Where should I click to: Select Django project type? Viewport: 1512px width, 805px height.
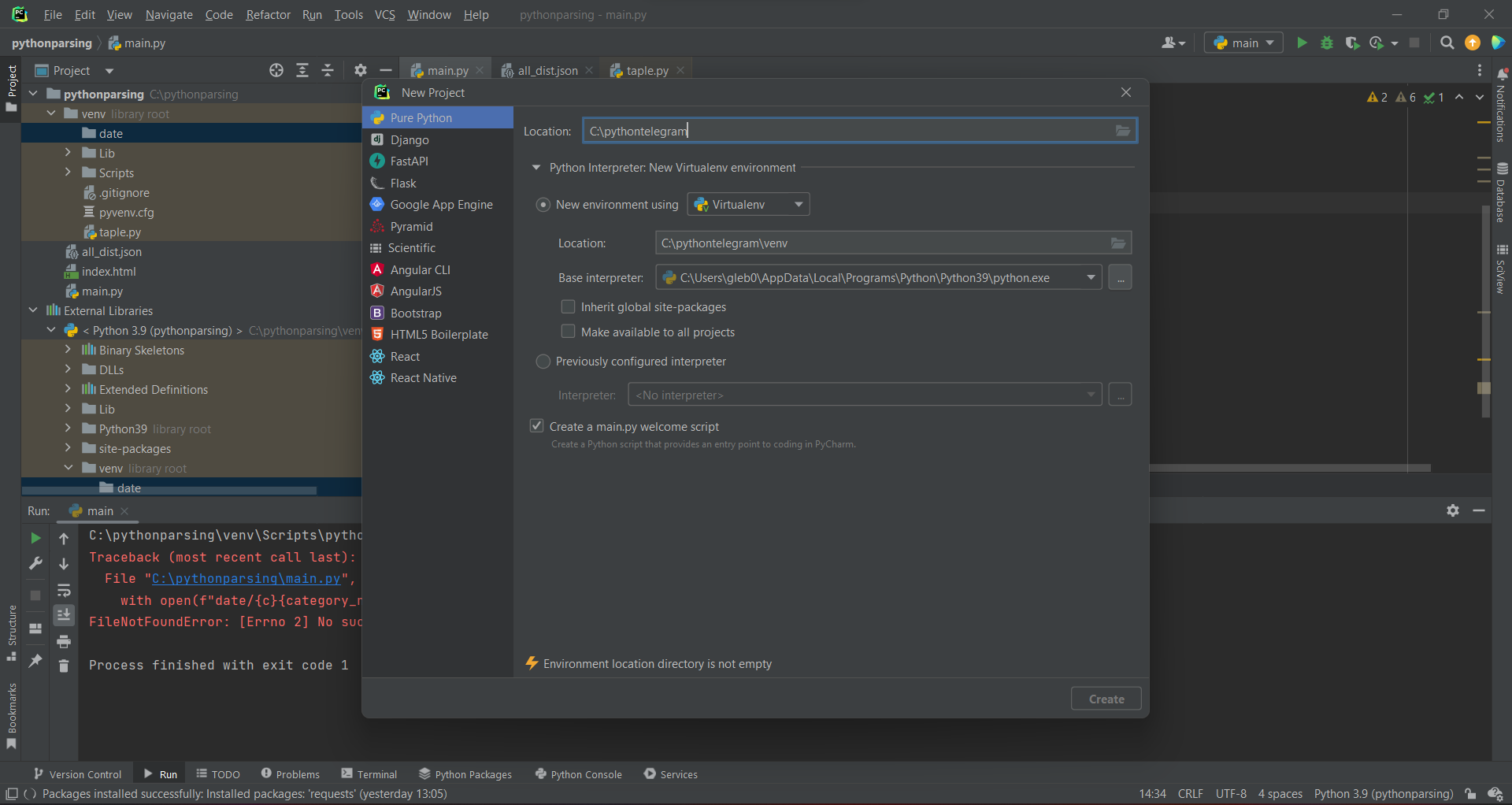[438, 139]
